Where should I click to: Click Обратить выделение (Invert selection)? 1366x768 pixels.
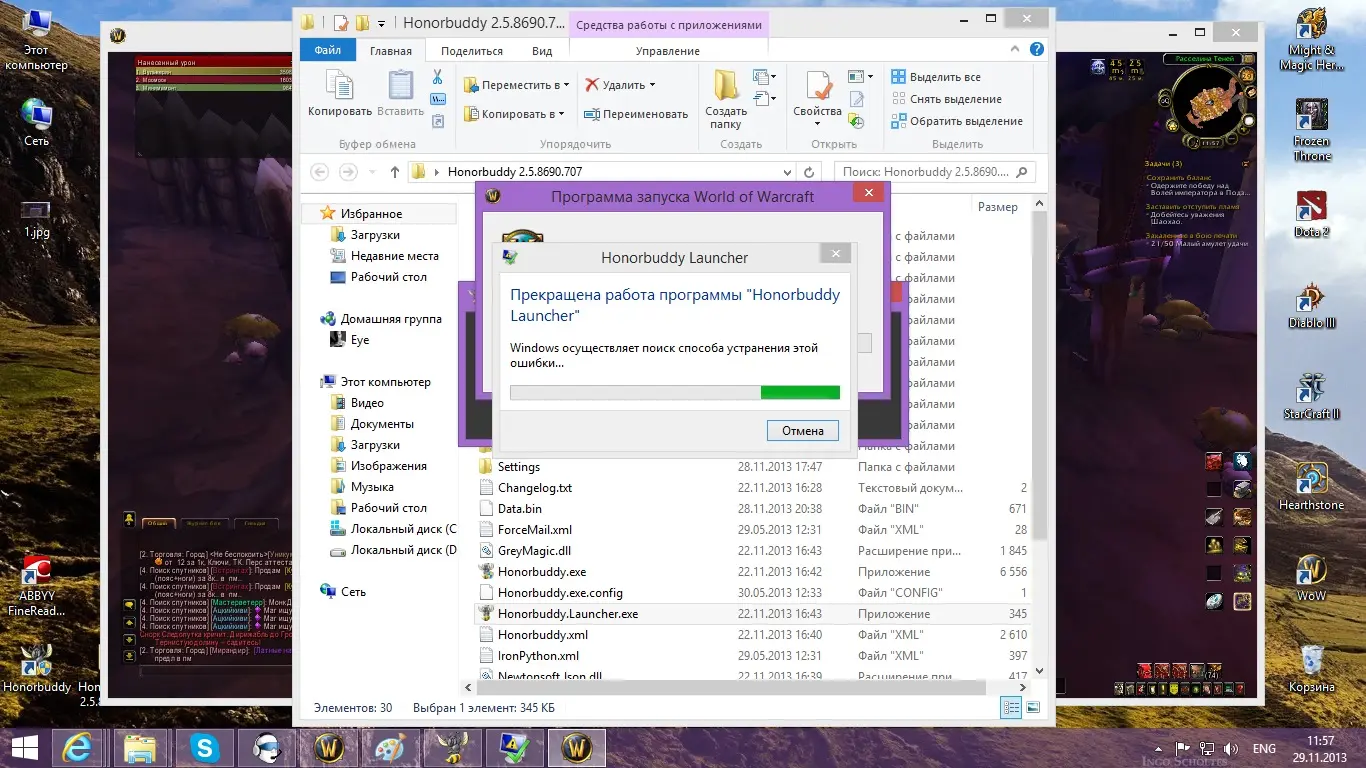pos(957,121)
